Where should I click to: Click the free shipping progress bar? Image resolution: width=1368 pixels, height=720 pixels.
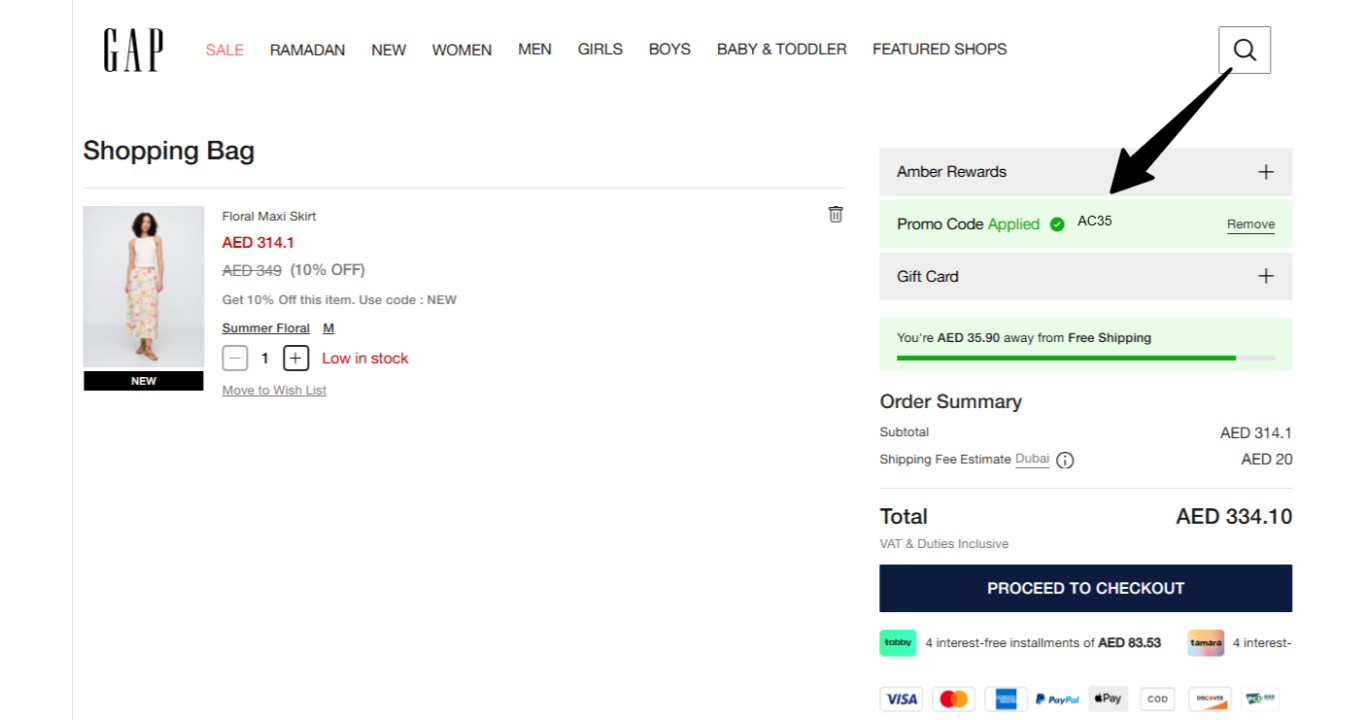coord(1086,357)
